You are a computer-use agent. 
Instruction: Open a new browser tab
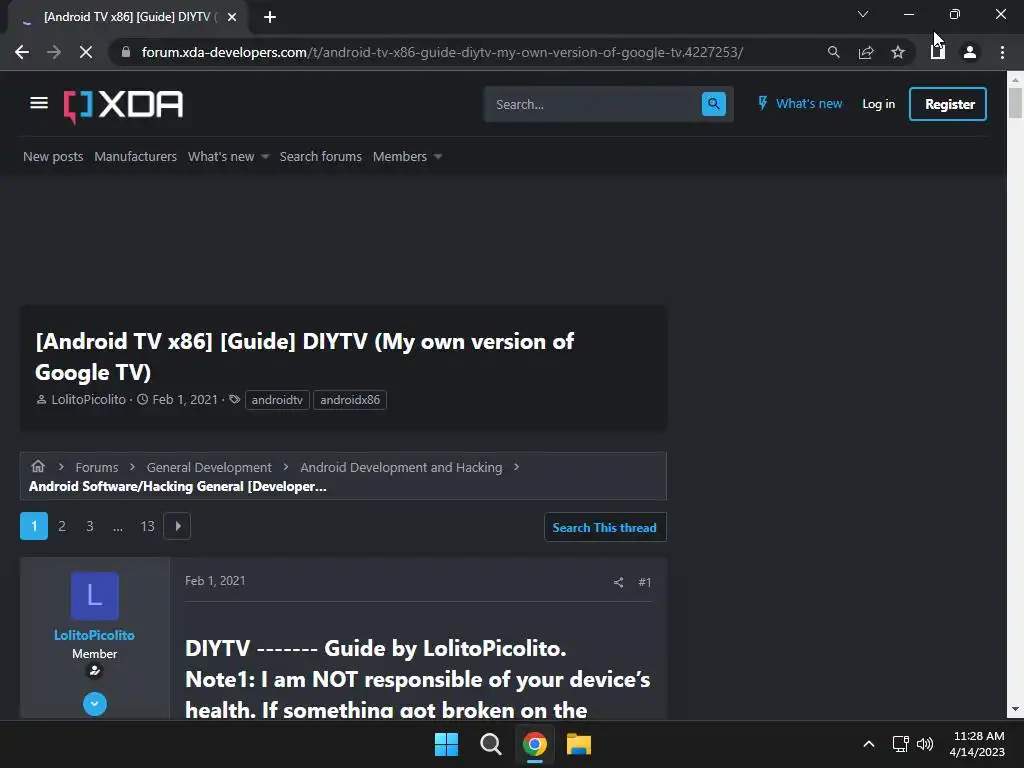click(270, 17)
